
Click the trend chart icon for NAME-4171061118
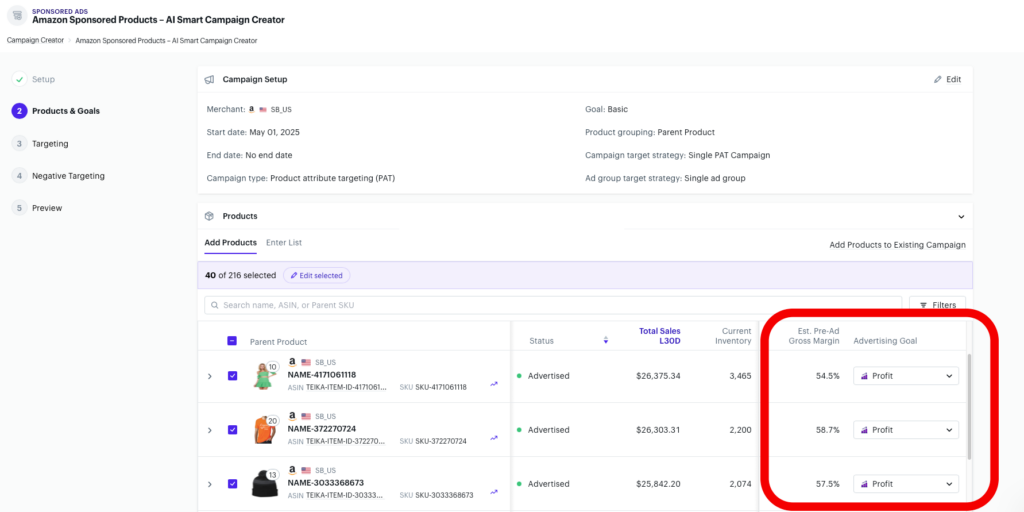tap(493, 383)
